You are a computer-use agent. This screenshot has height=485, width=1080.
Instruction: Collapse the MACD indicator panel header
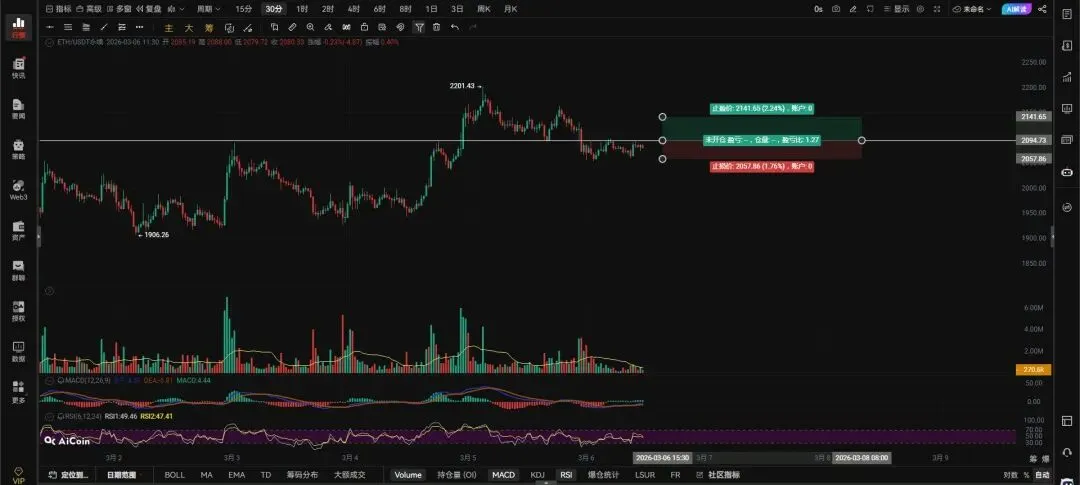[49, 380]
